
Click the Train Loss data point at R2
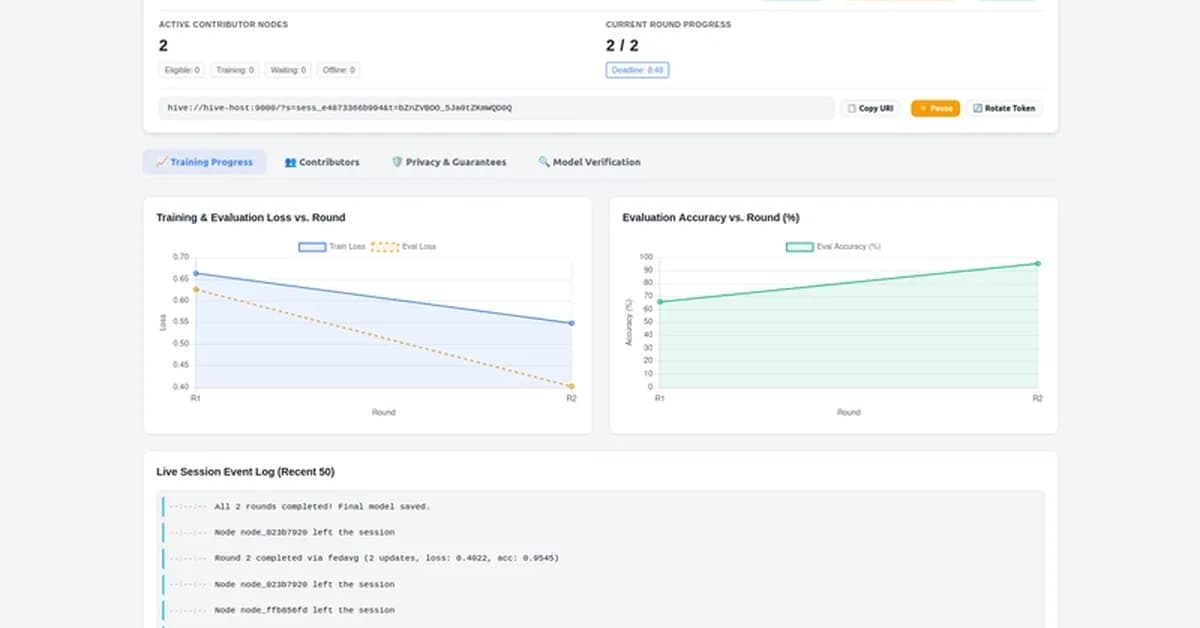point(571,323)
